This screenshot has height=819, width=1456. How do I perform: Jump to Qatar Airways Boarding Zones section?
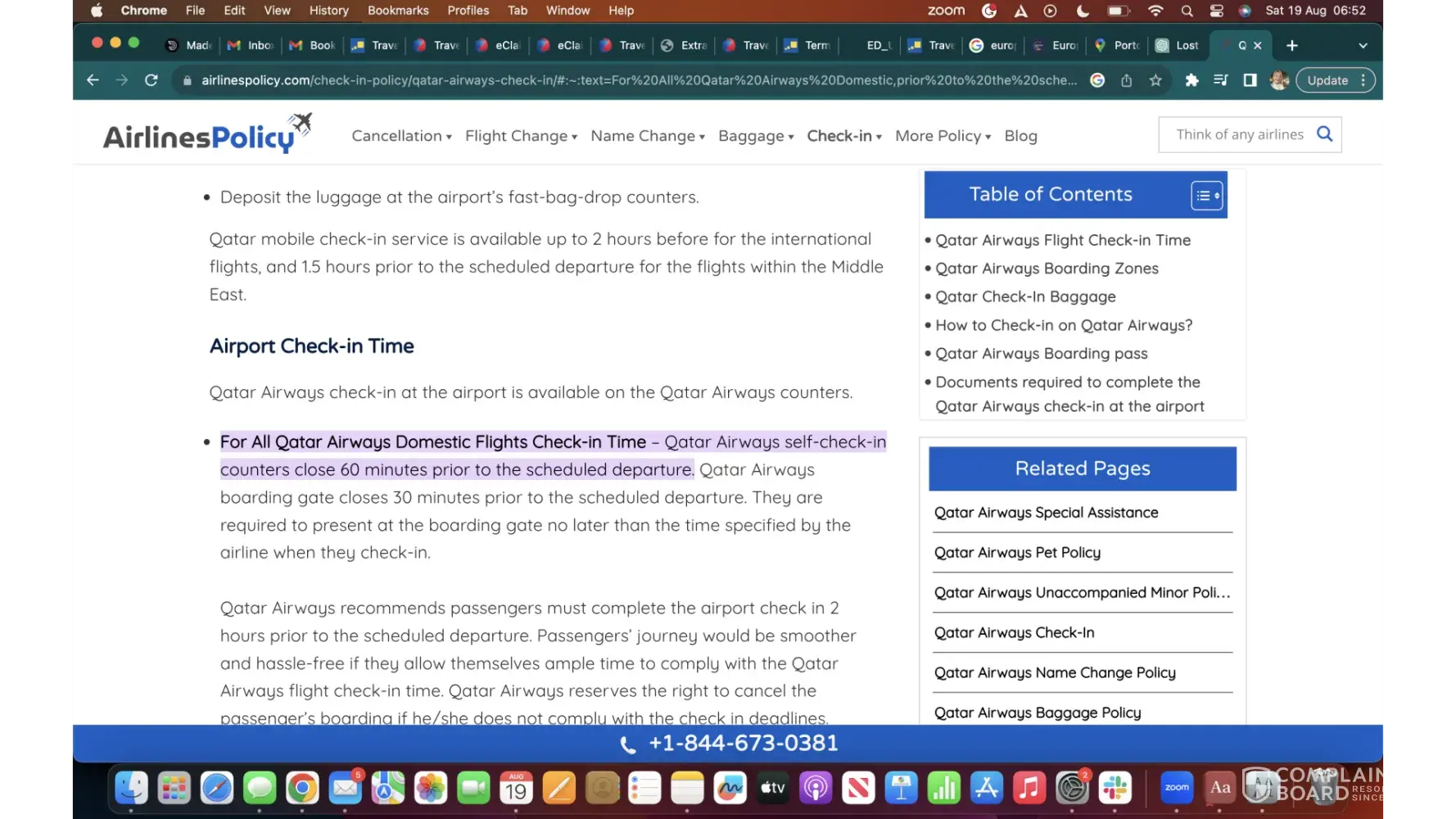[1047, 269]
